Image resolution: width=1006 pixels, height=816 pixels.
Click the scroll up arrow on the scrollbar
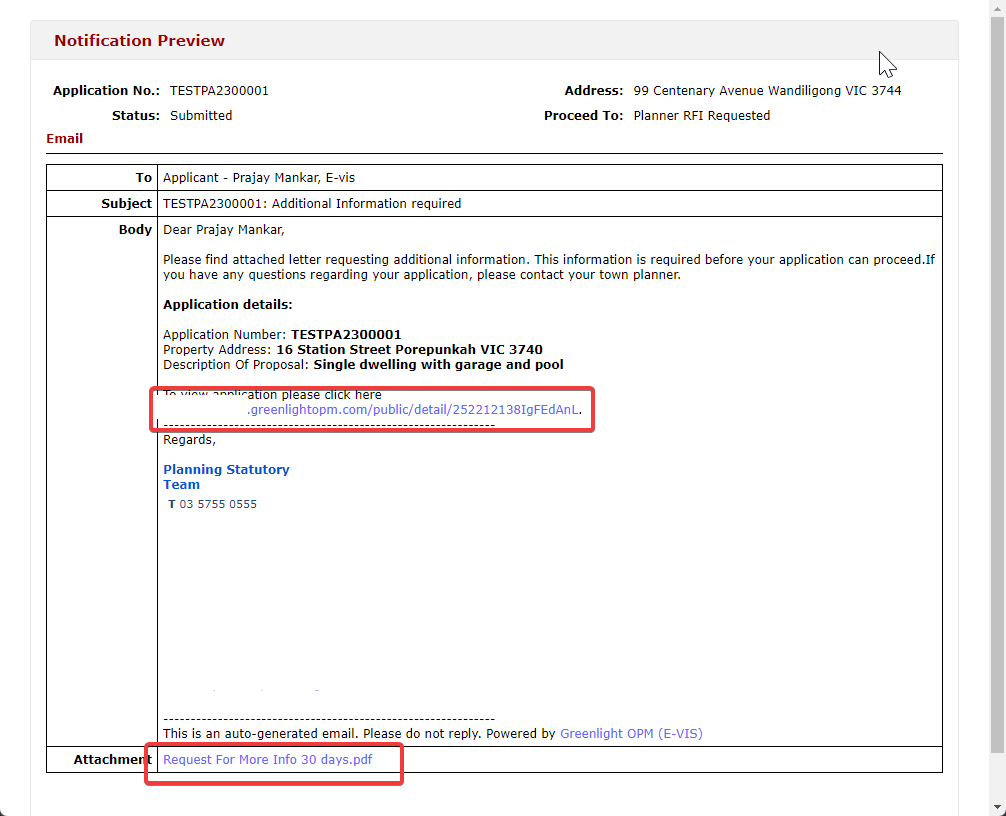point(997,8)
